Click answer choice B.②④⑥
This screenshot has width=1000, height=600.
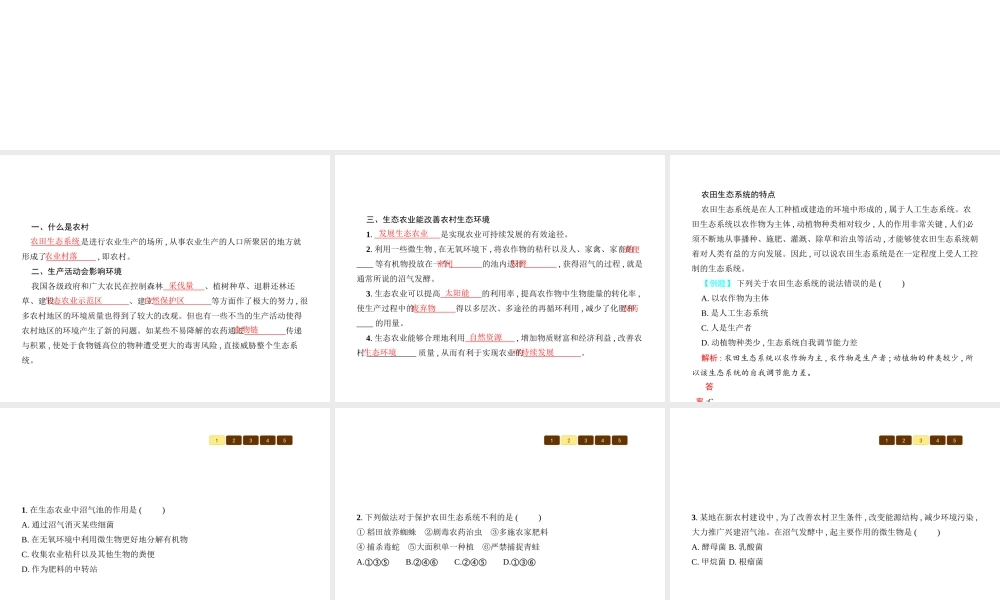click(x=422, y=562)
